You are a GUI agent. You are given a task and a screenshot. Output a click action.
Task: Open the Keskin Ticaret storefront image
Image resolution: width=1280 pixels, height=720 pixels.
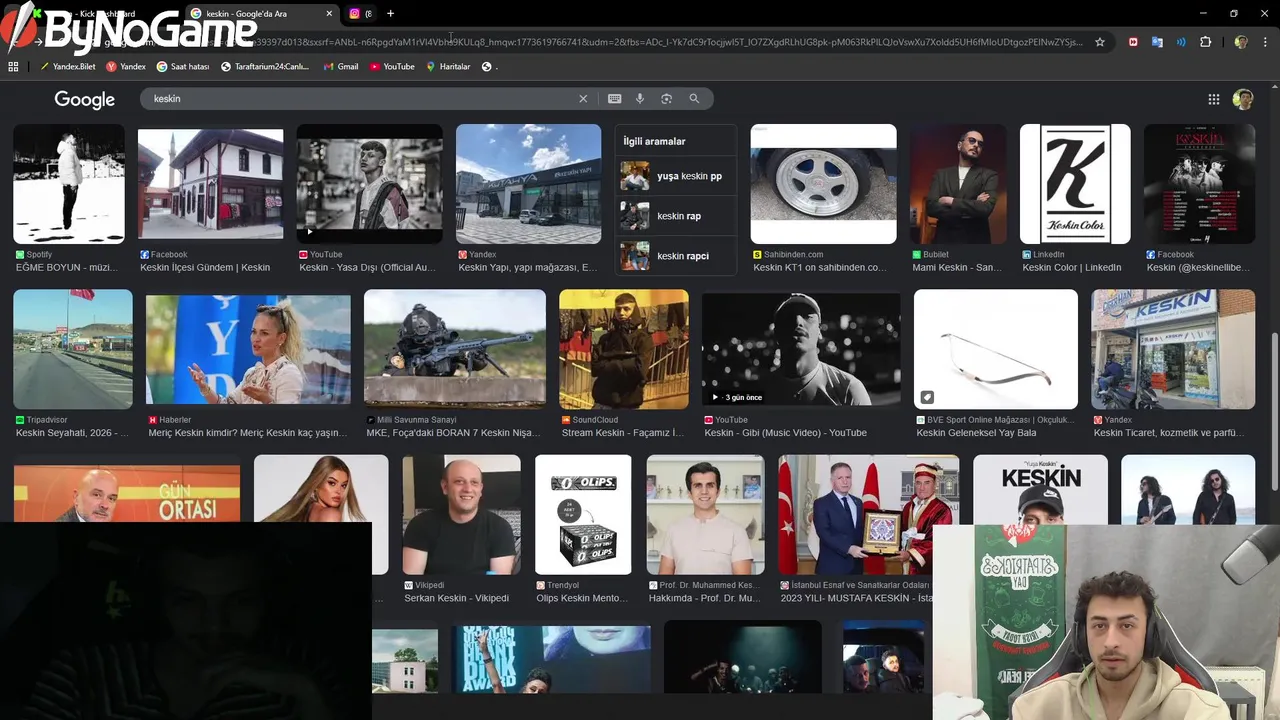1173,349
